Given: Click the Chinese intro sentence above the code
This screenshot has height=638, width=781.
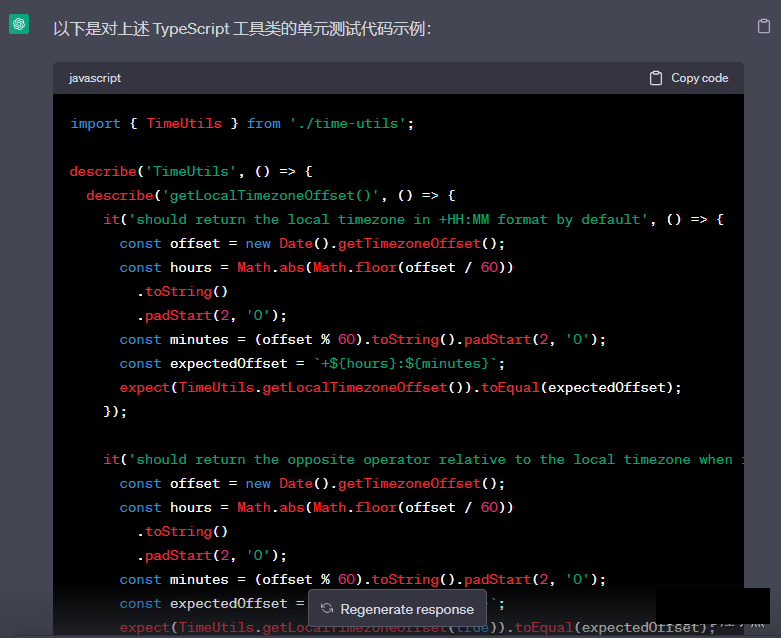Looking at the screenshot, I should [242, 29].
